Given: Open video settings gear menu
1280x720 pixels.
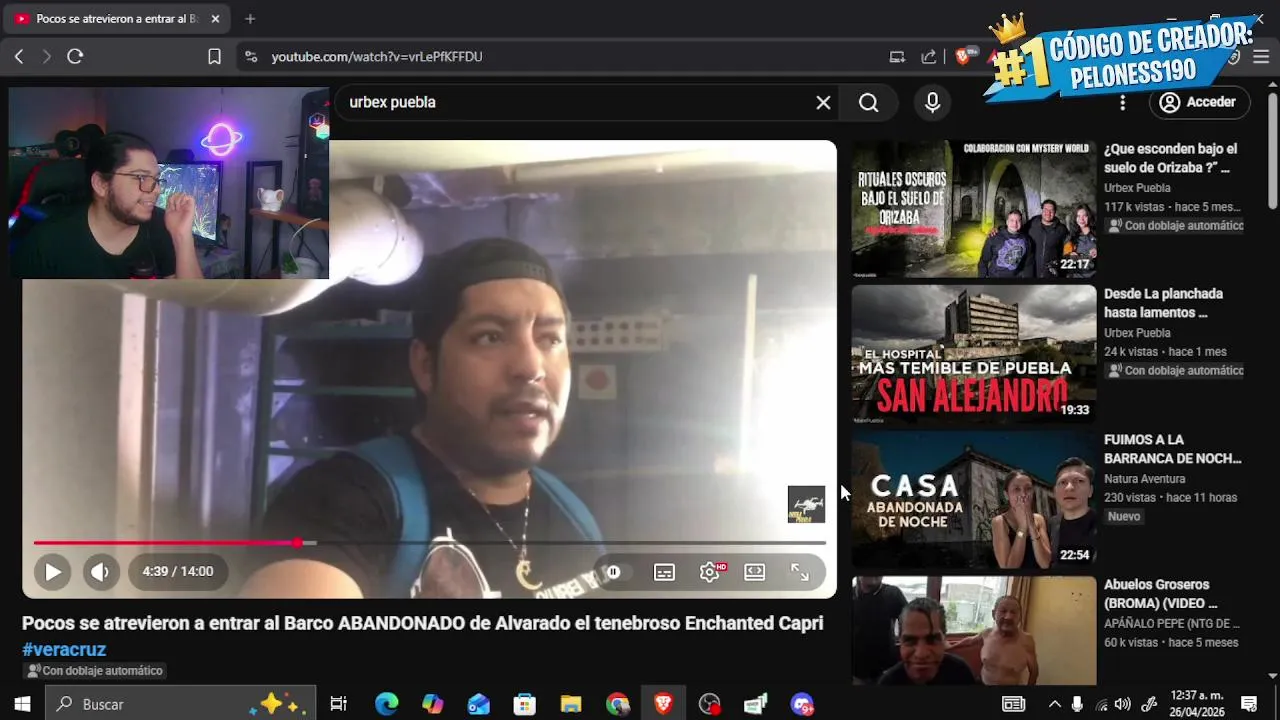Looking at the screenshot, I should [710, 572].
